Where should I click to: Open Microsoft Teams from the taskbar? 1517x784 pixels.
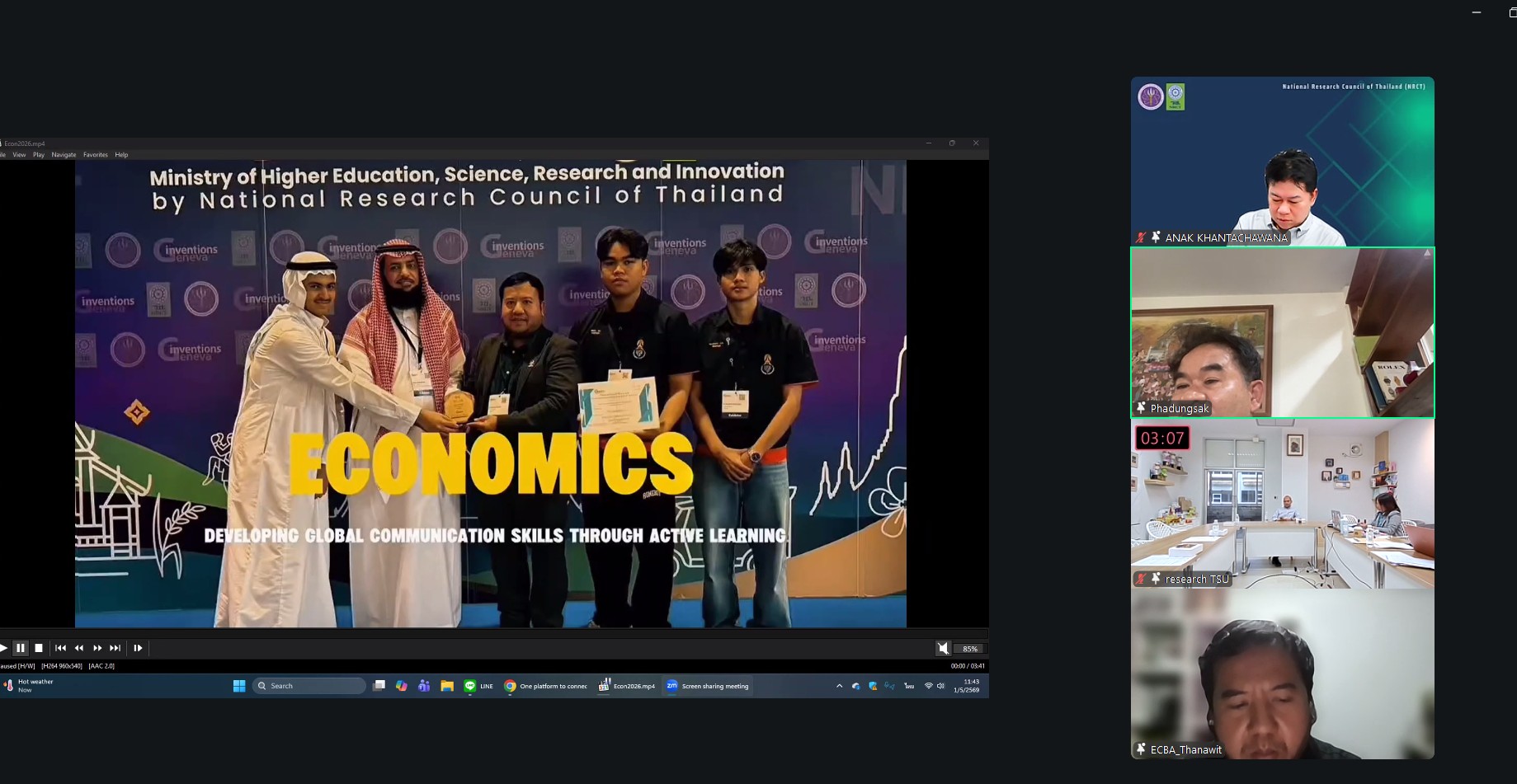click(x=424, y=686)
